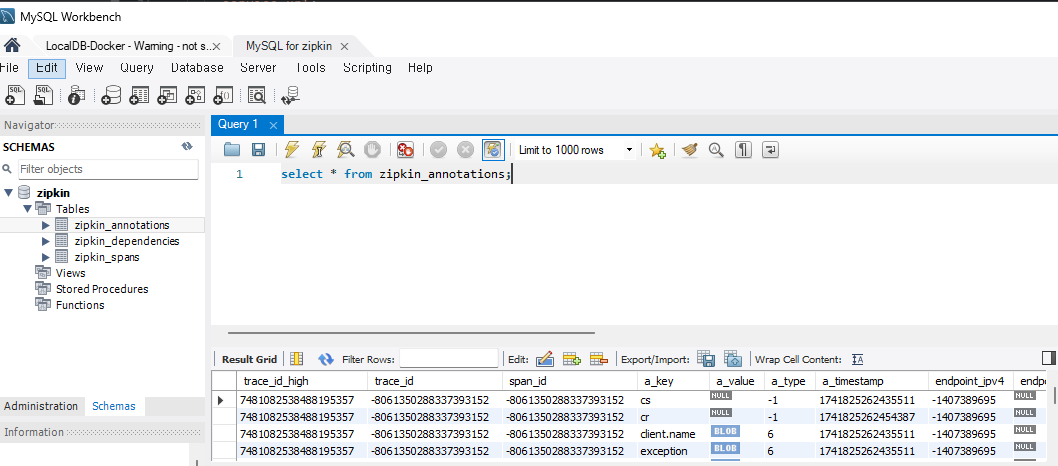Execute the query with lightning bolt
This screenshot has width=1058, height=466.
[292, 150]
